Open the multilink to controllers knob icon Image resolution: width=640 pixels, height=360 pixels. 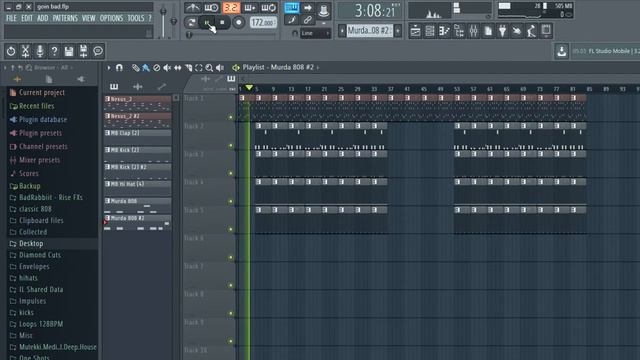click(x=324, y=10)
